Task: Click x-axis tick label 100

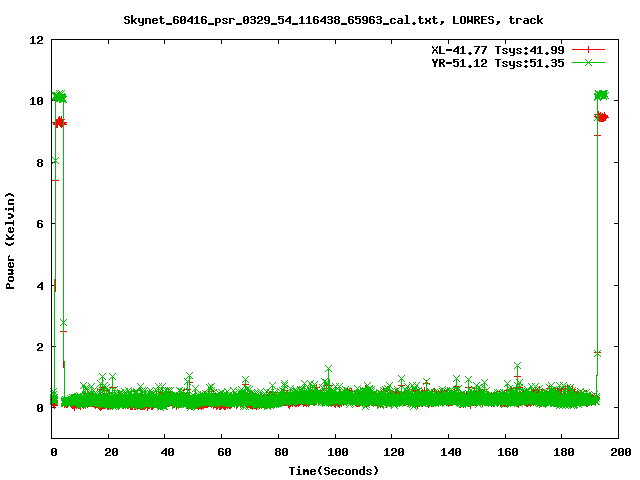Action: pyautogui.click(x=338, y=452)
